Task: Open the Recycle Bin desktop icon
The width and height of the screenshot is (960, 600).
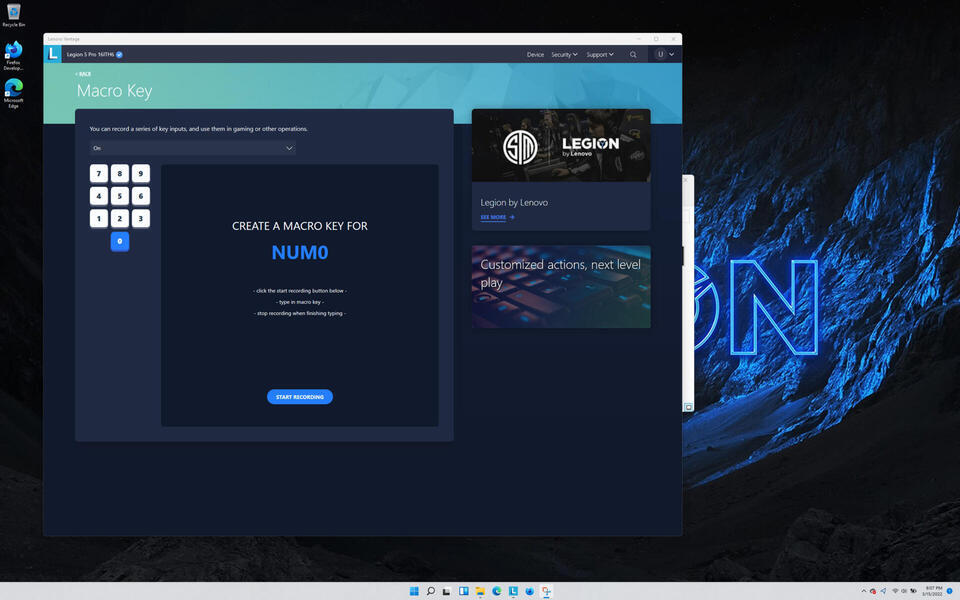Action: (13, 15)
